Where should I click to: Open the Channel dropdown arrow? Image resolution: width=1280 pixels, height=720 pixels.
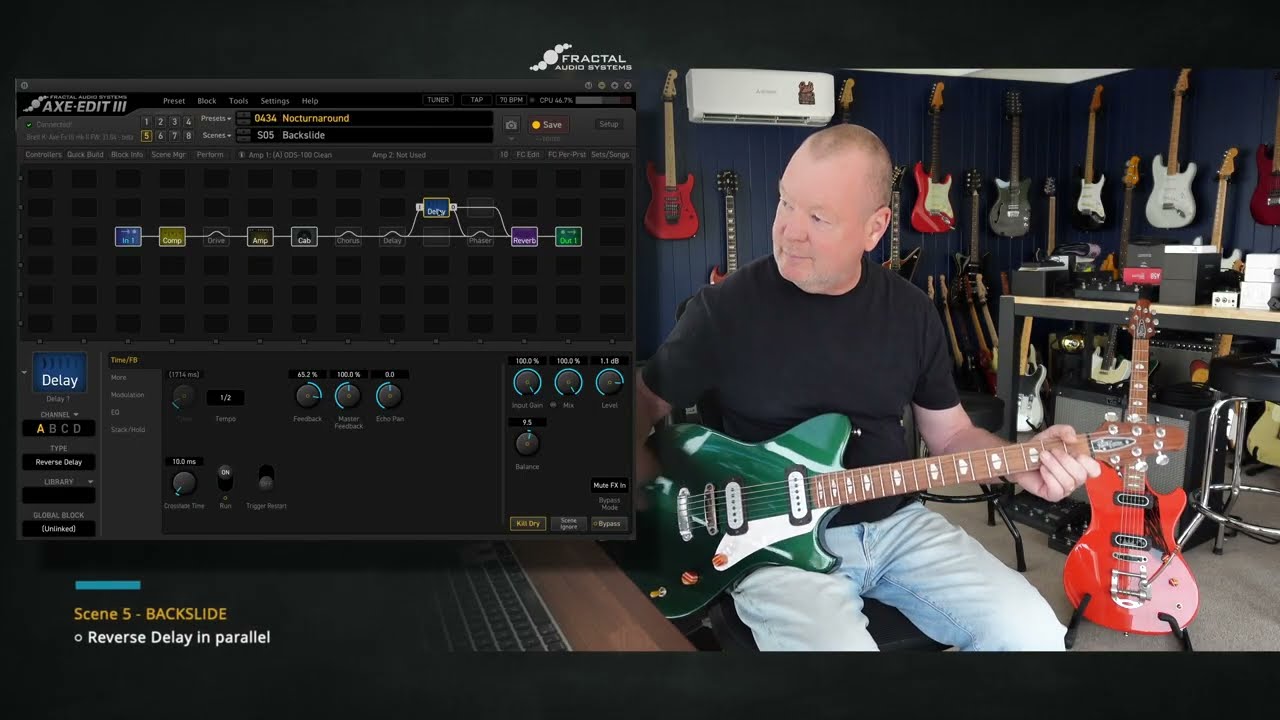pyautogui.click(x=75, y=414)
